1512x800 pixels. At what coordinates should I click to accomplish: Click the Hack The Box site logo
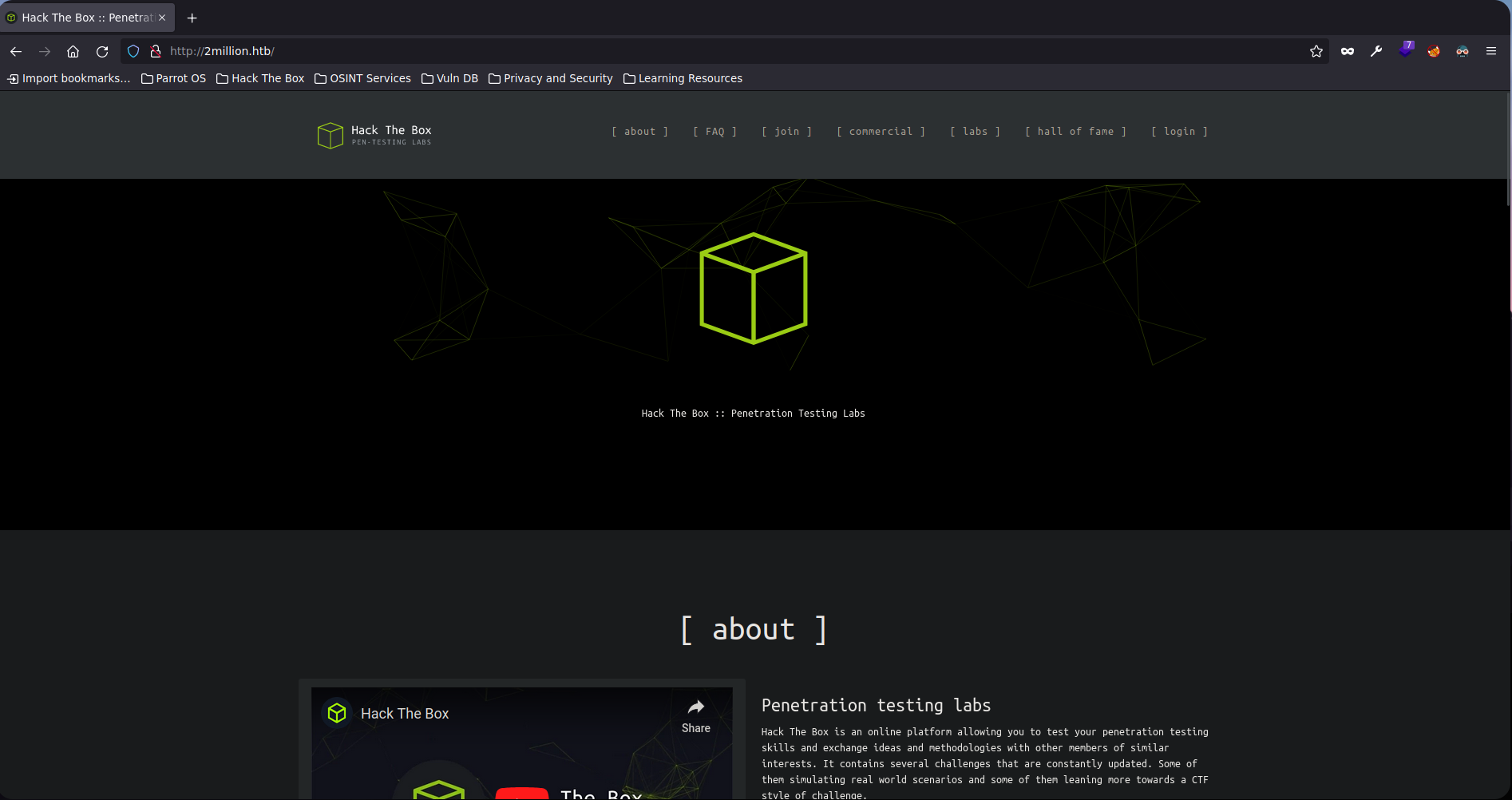click(x=374, y=135)
